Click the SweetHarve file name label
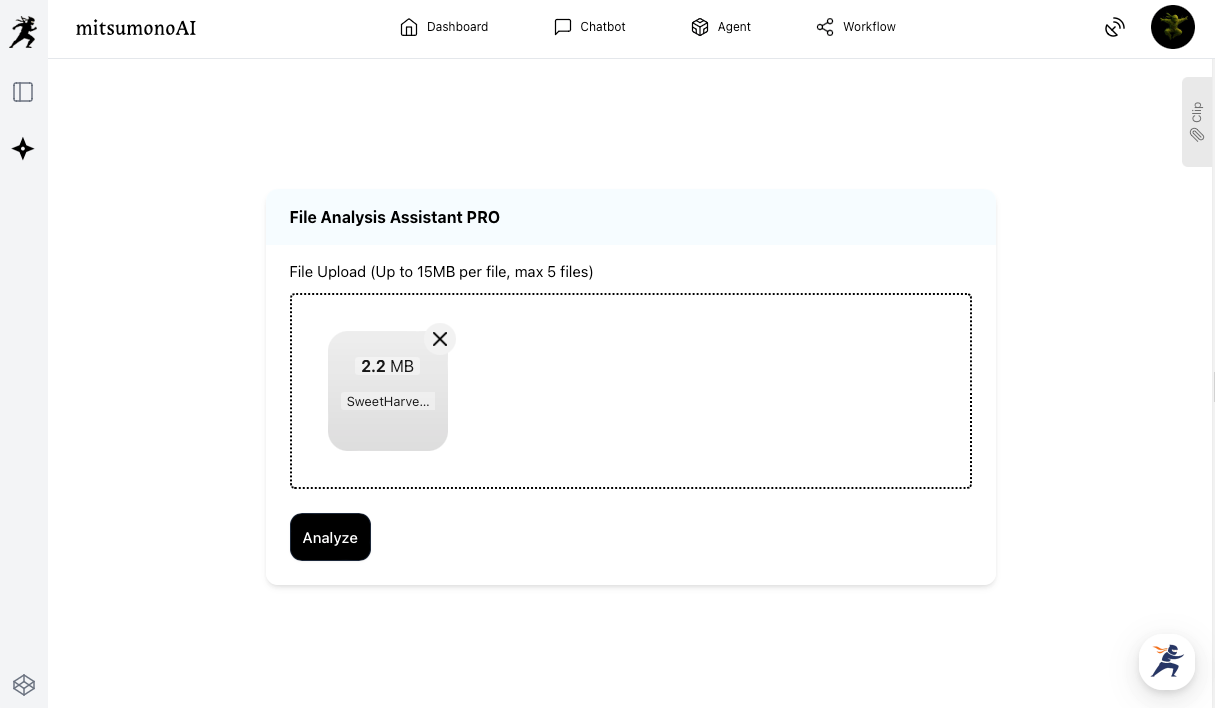This screenshot has width=1215, height=708. click(x=387, y=402)
